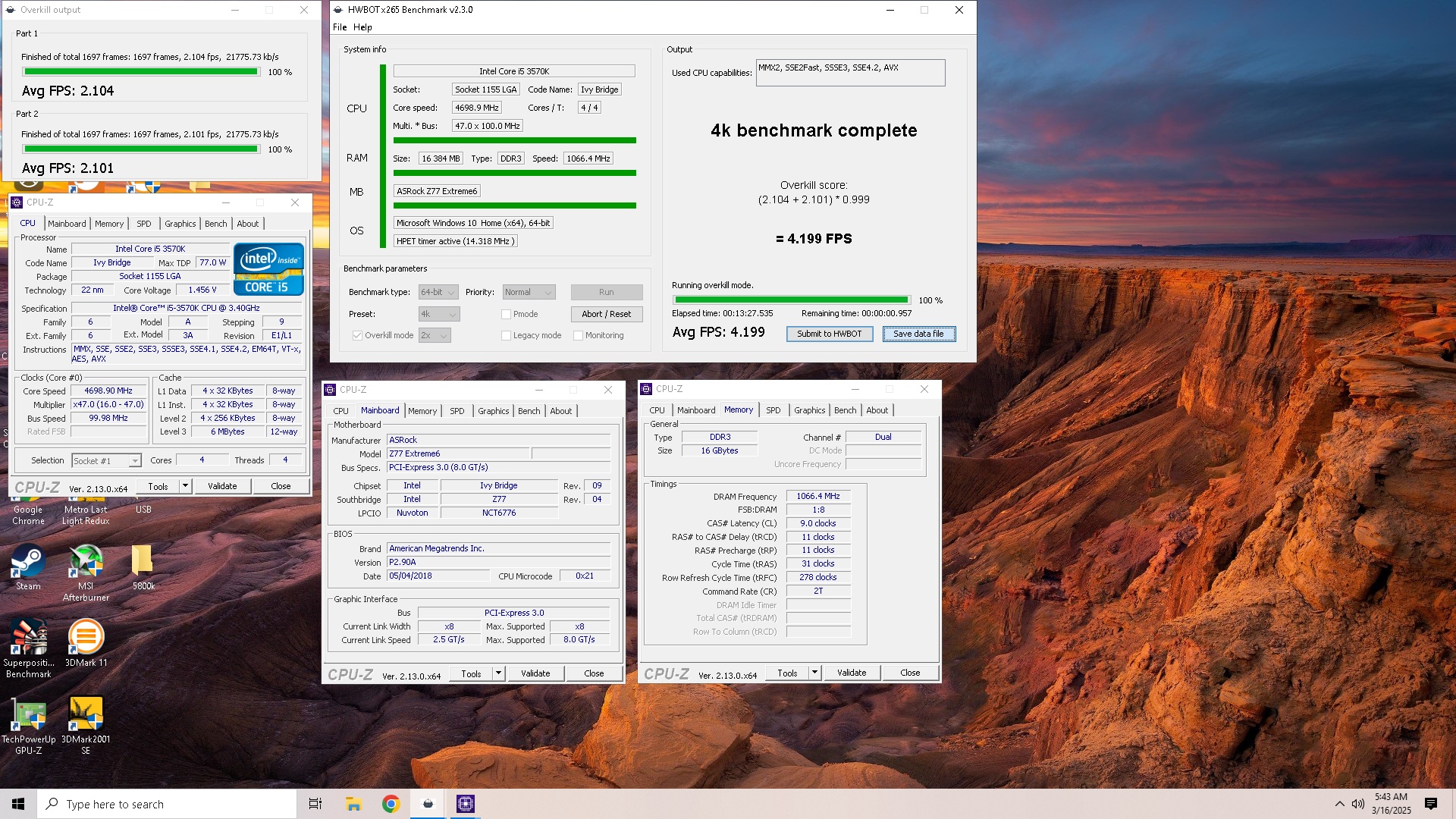Image resolution: width=1456 pixels, height=819 pixels.
Task: Switch to SPD tab in CPU-Z CPU window
Action: pos(143,224)
